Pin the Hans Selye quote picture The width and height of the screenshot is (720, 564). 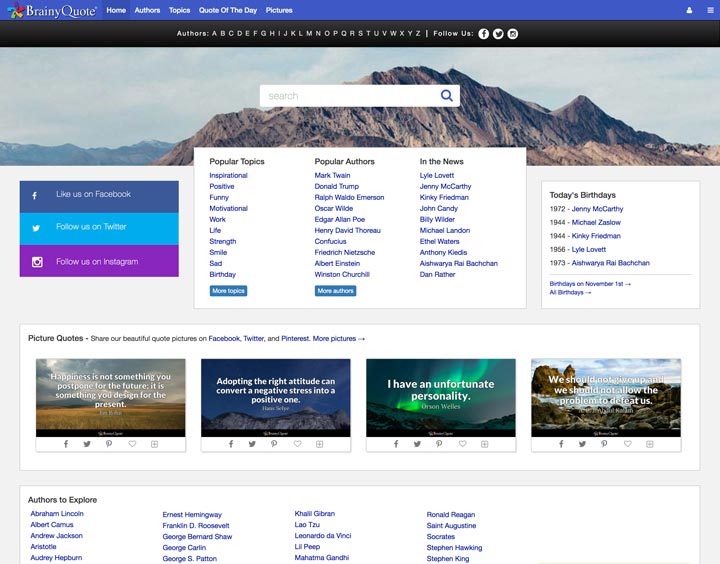[274, 444]
